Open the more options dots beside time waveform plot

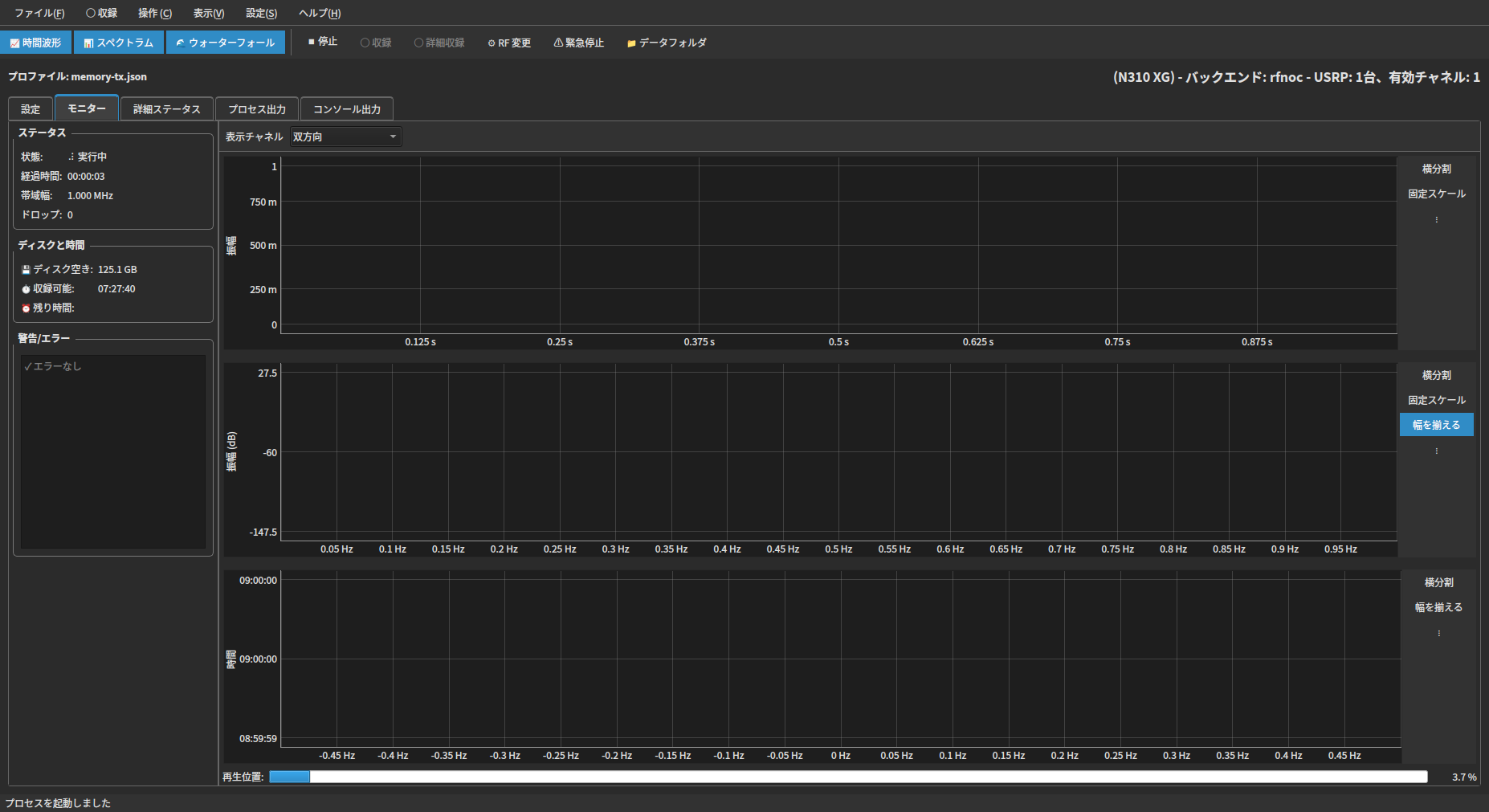[x=1437, y=219]
